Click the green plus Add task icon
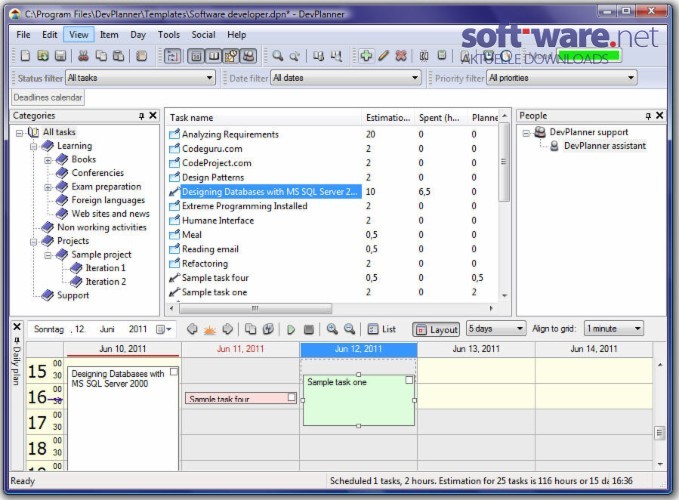This screenshot has width=679, height=500. coord(366,56)
